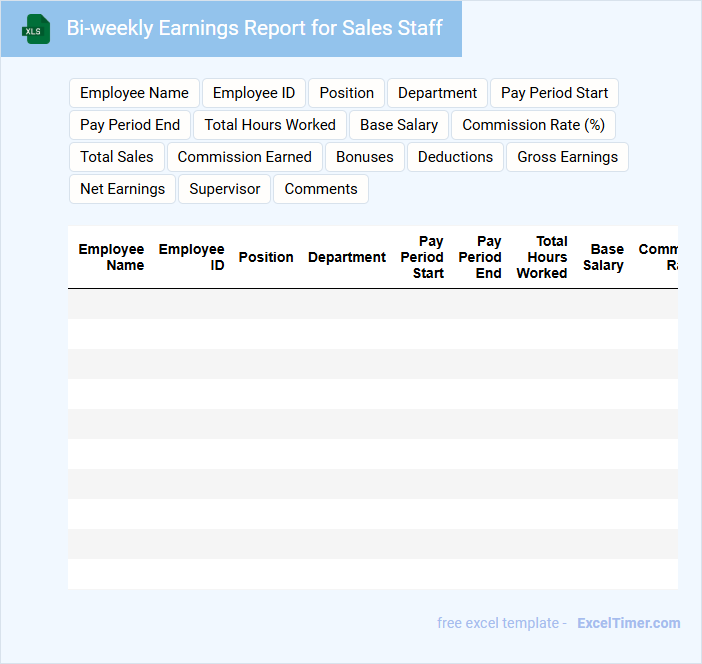The height and width of the screenshot is (664, 702).
Task: Choose the Base Salary tag
Action: pyautogui.click(x=399, y=125)
